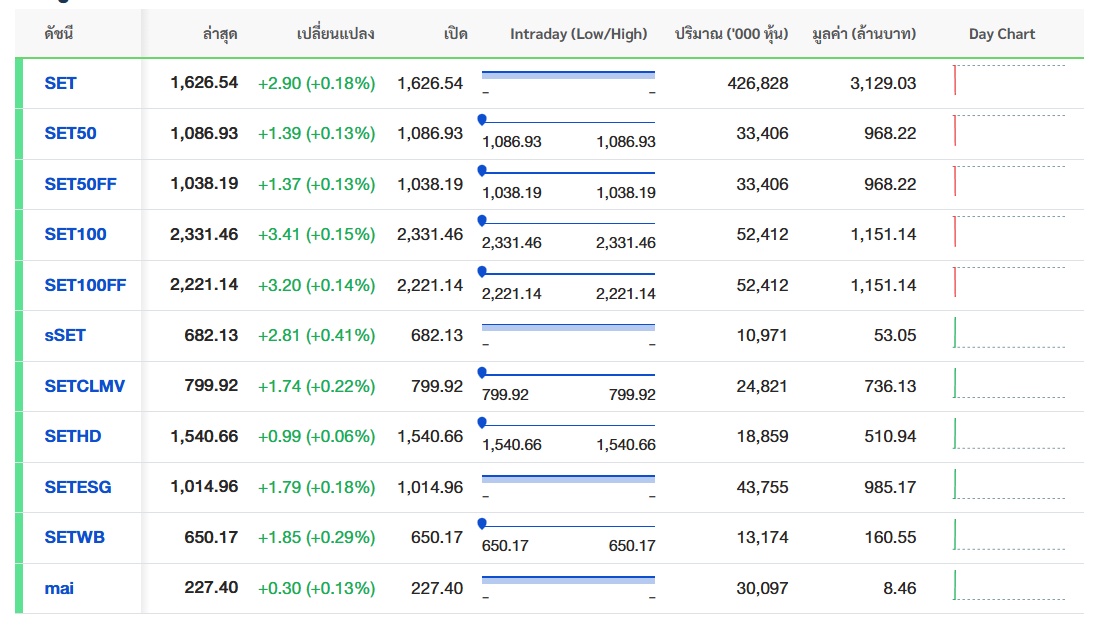This screenshot has height=629, width=1096.
Task: Open the SETCLMV index link
Action: [85, 386]
